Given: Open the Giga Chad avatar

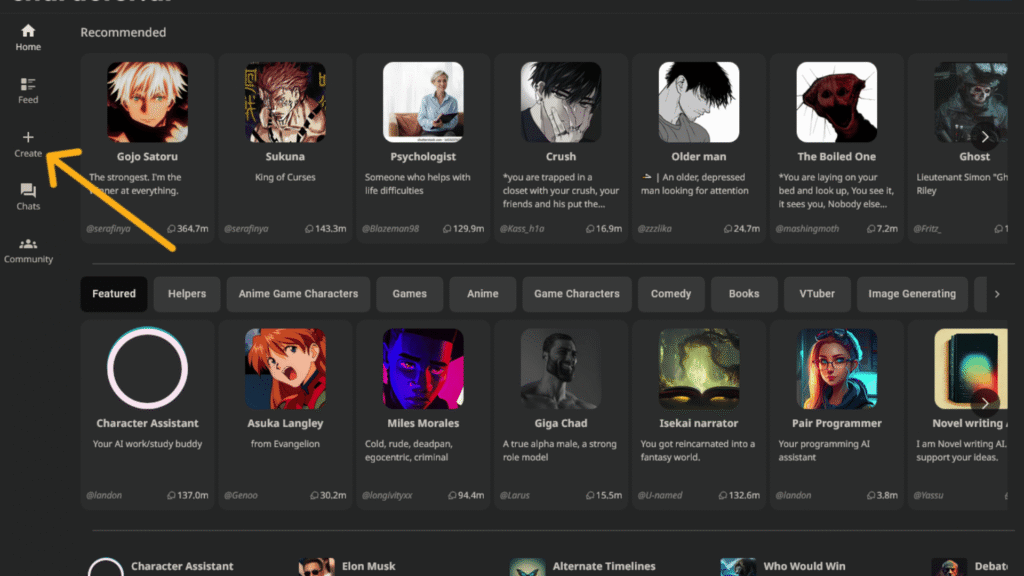Looking at the screenshot, I should [x=561, y=369].
